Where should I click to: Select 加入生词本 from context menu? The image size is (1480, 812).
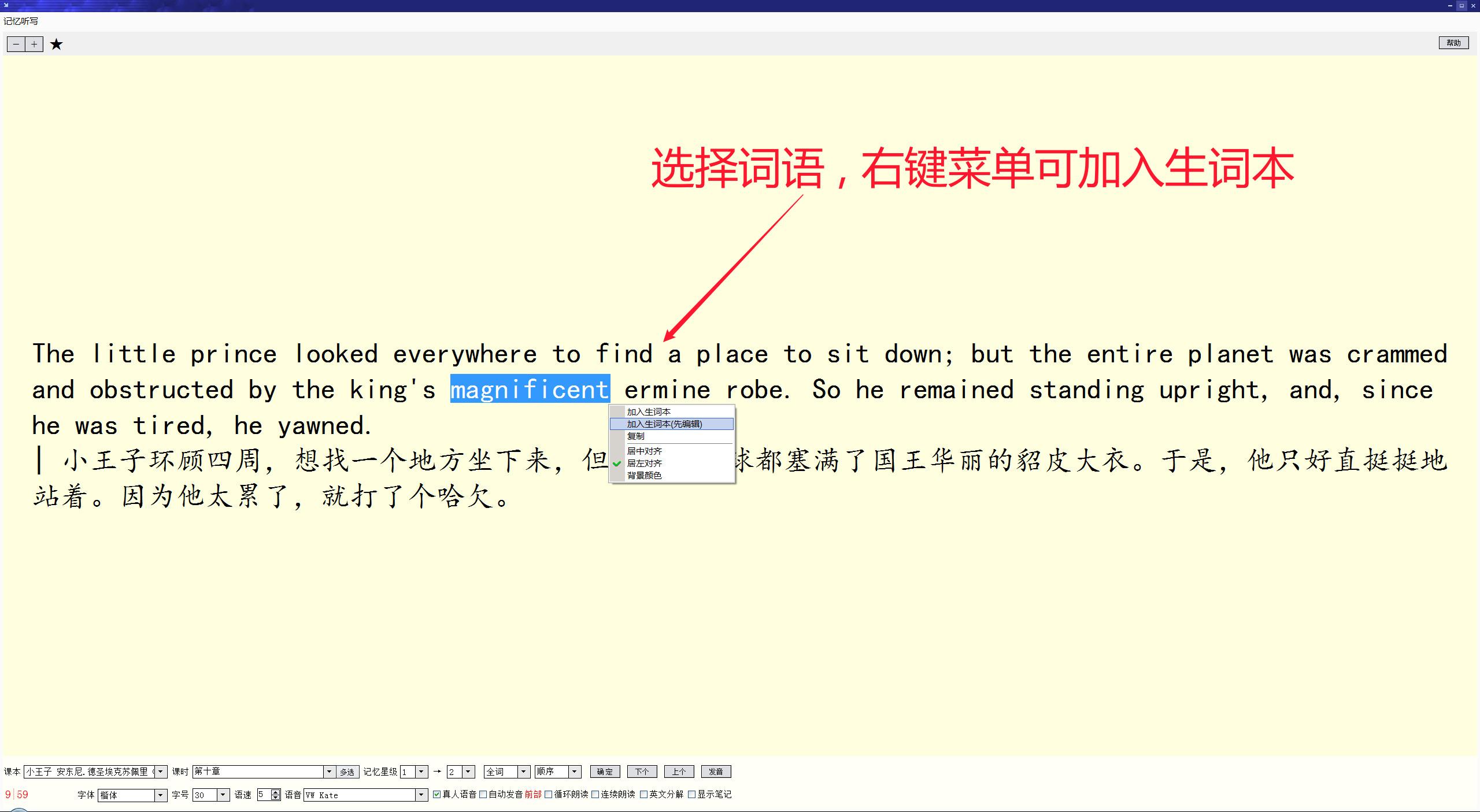(649, 412)
